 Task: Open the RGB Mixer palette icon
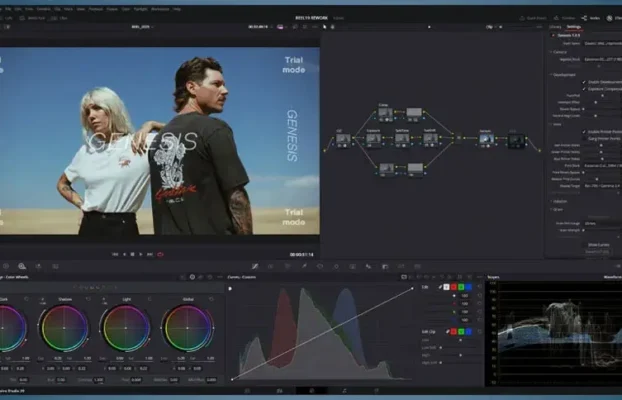(38, 266)
